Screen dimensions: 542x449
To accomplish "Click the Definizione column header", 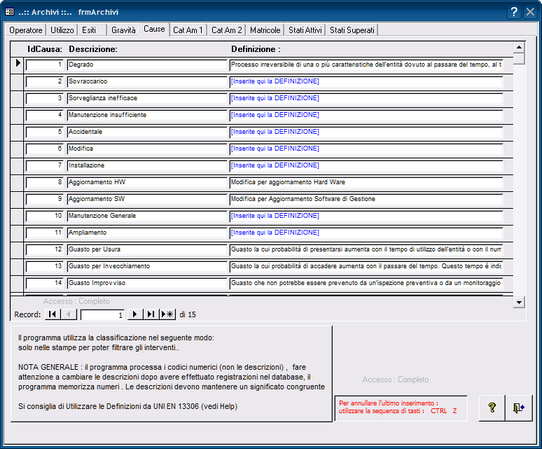I will tap(256, 49).
